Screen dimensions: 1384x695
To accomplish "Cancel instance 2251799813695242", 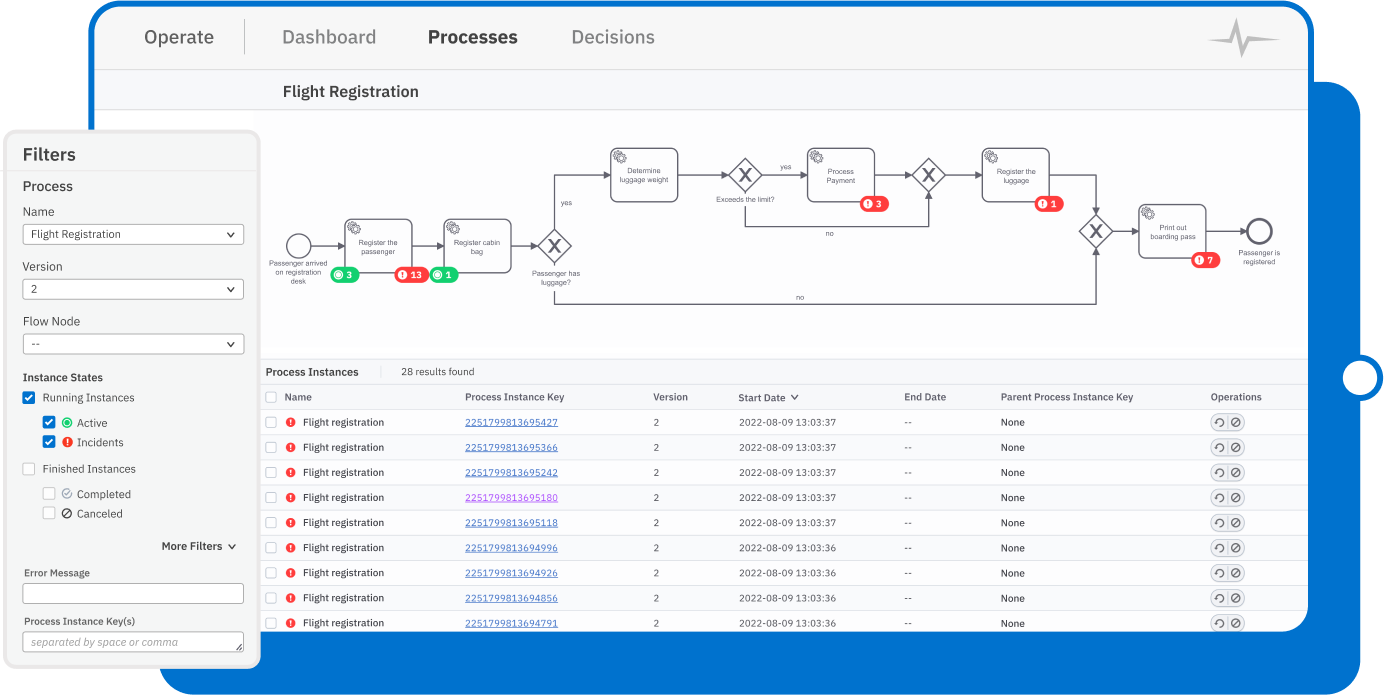I will 1236,473.
